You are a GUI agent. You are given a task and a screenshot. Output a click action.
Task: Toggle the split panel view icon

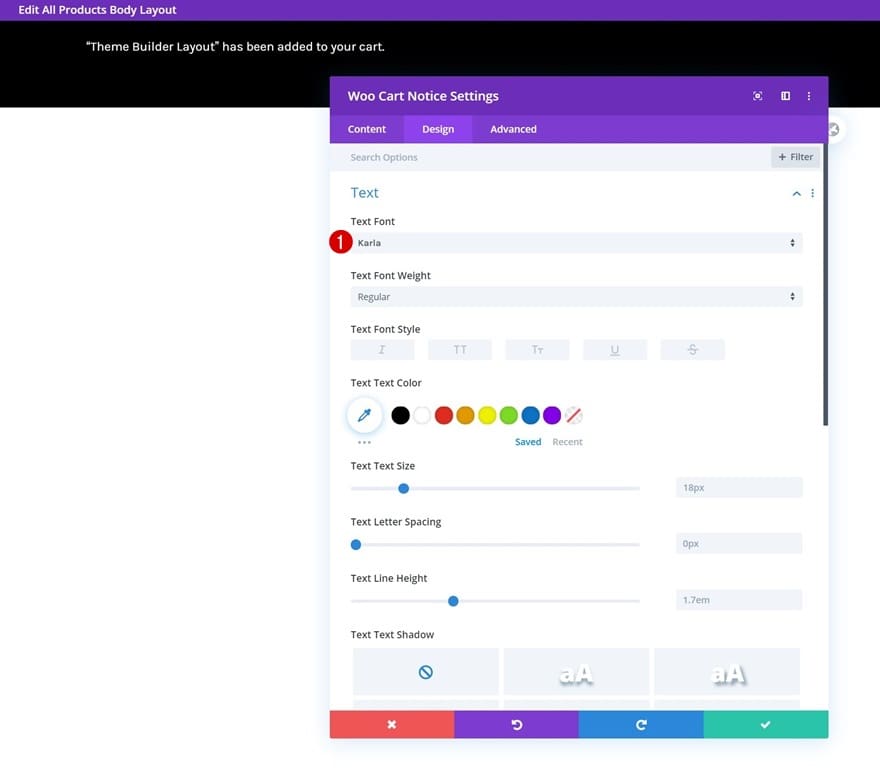(x=785, y=96)
